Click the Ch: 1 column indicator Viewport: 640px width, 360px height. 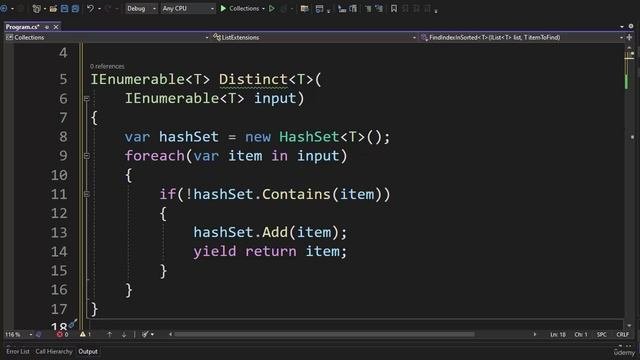[x=580, y=334]
